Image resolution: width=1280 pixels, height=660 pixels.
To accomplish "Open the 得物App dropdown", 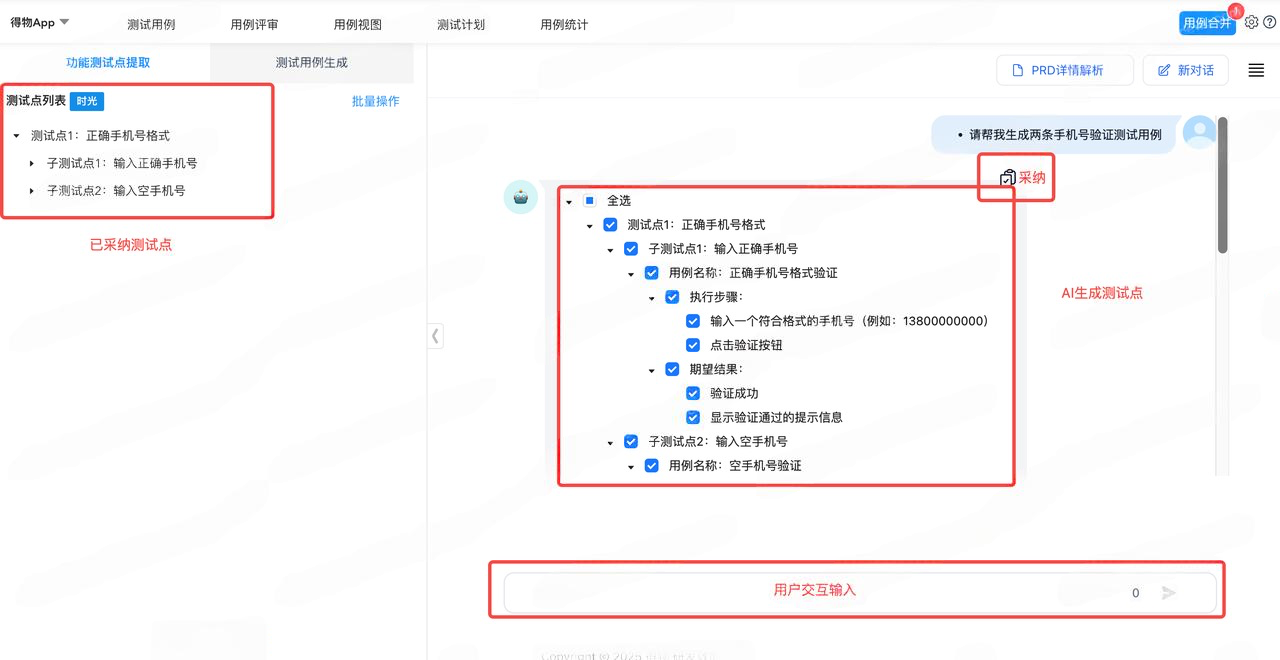I will [x=40, y=22].
